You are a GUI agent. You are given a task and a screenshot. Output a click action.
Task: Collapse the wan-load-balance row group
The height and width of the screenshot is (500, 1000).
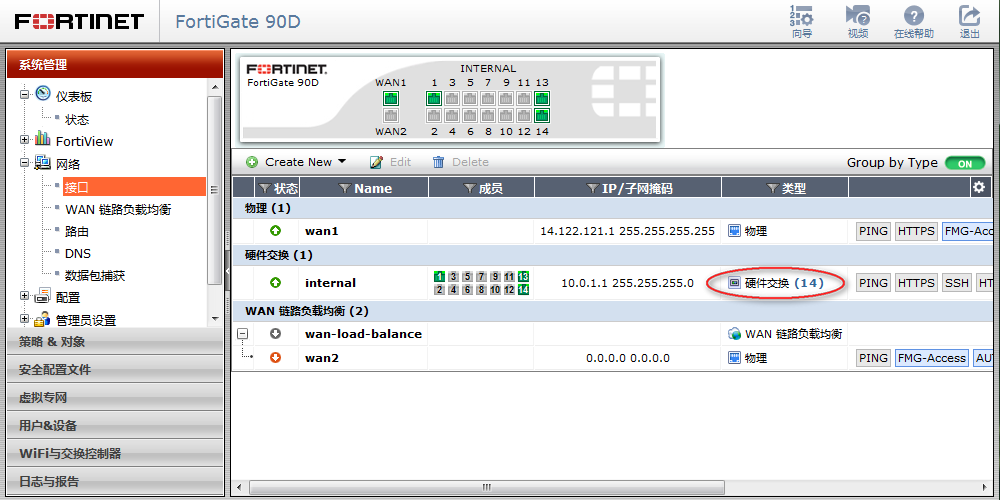point(242,334)
